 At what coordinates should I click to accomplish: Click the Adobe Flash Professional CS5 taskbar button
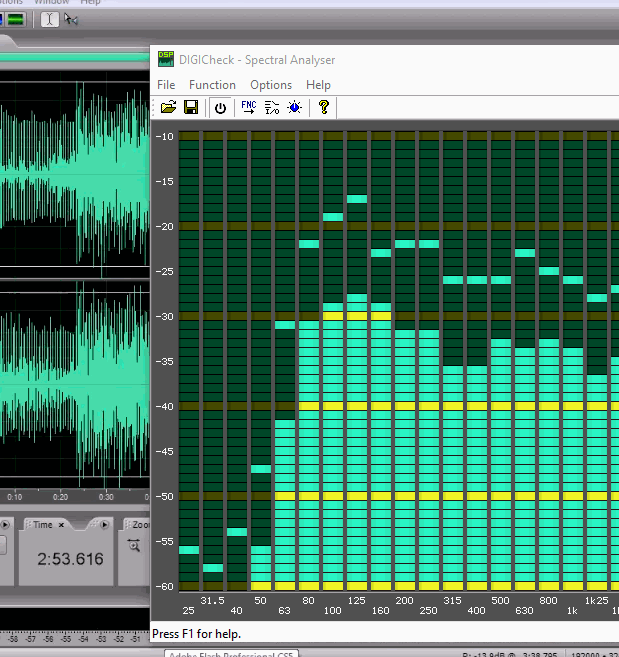(231, 654)
